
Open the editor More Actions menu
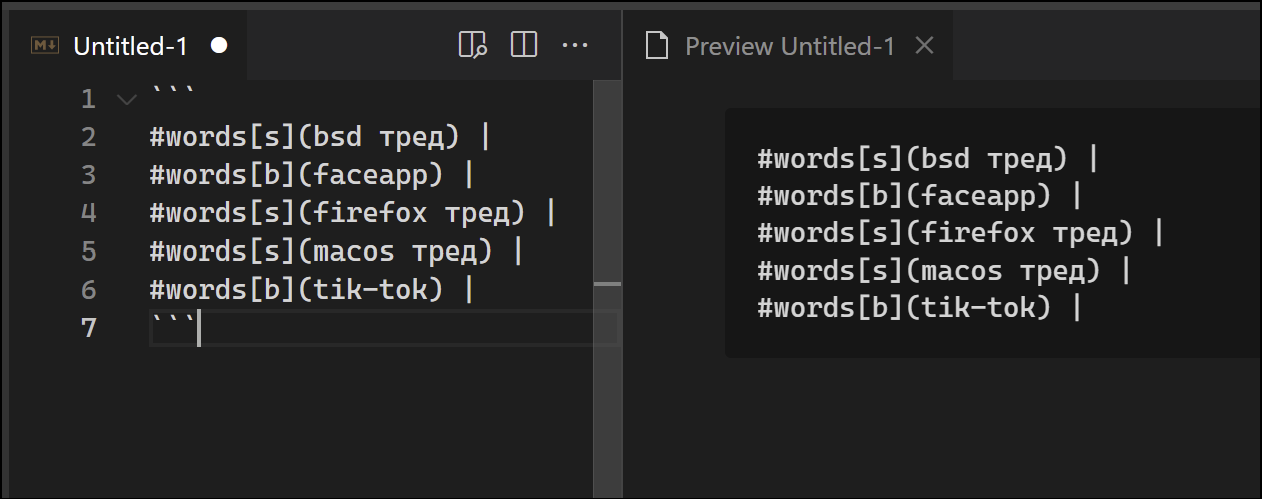coord(575,45)
